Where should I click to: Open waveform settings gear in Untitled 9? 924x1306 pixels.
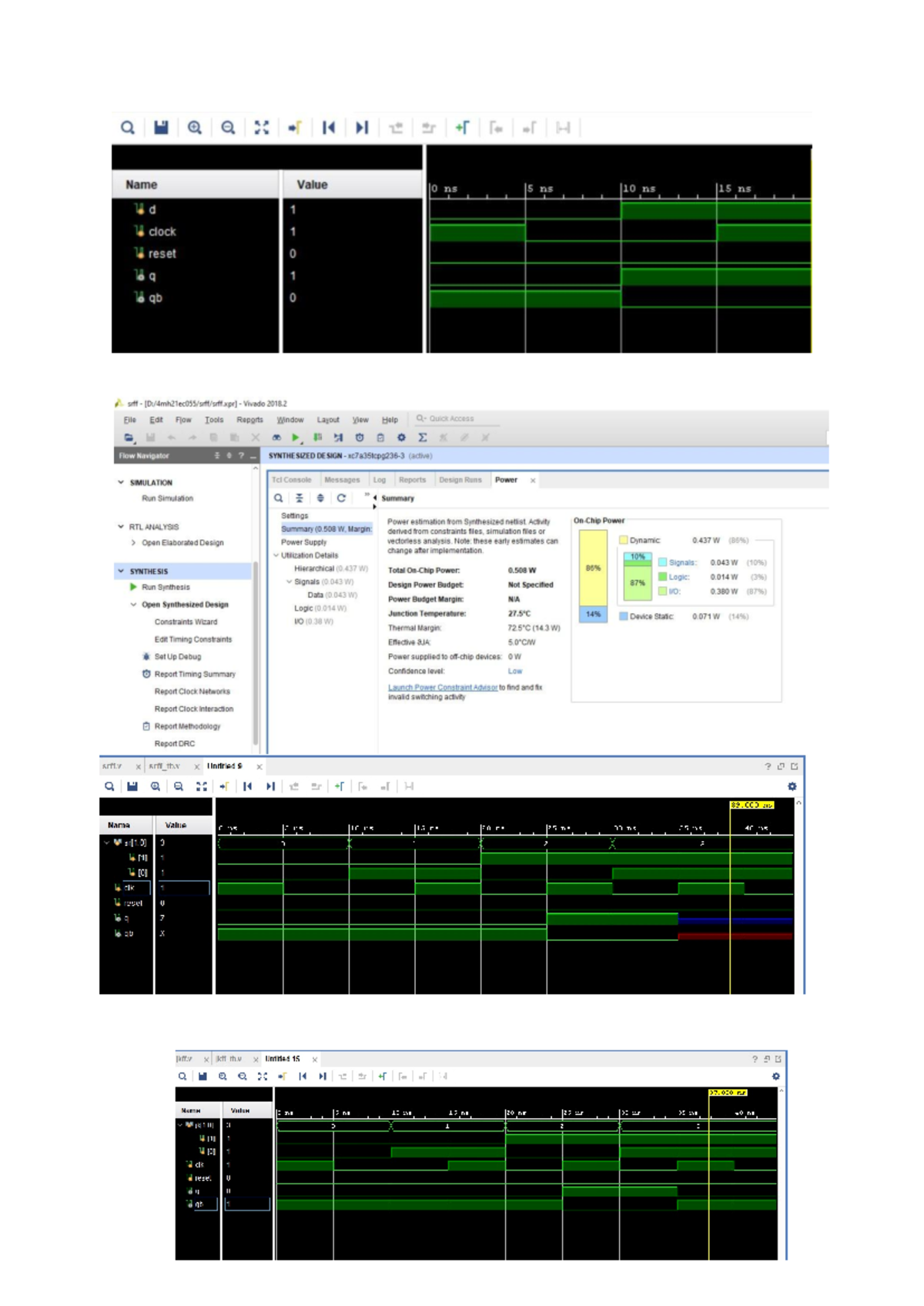tap(792, 786)
